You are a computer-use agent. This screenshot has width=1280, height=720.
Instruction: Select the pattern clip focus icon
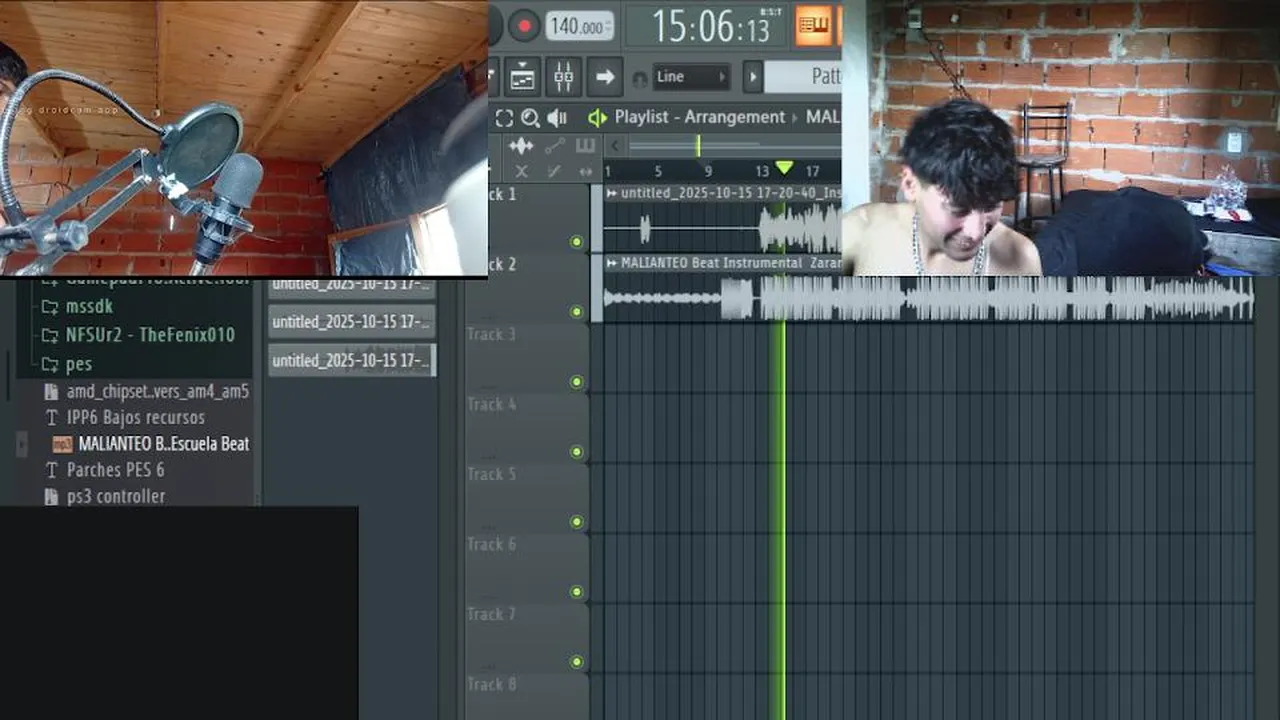click(x=585, y=147)
